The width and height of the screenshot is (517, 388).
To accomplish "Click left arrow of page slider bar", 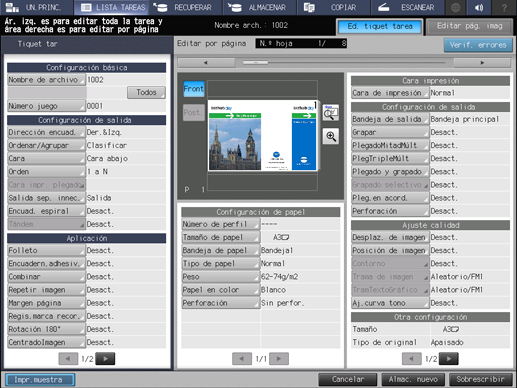I will click(x=206, y=63).
